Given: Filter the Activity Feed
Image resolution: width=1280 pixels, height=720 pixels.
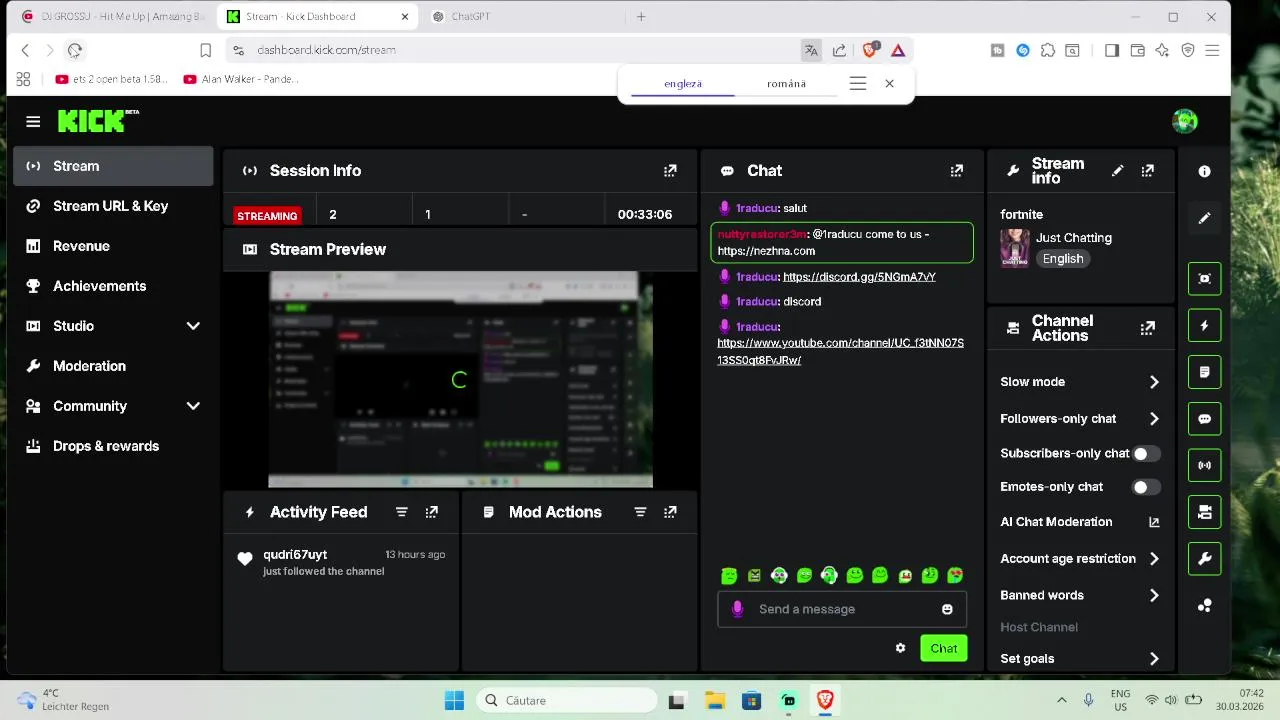Looking at the screenshot, I should coord(401,512).
